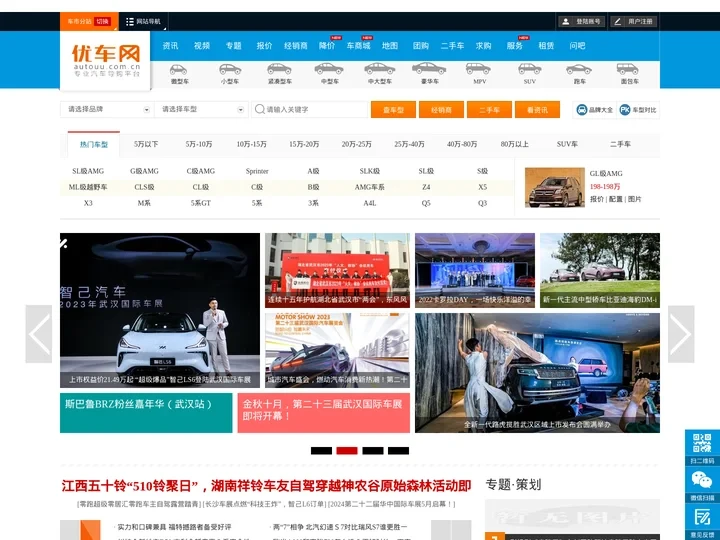720x540 pixels.
Task: Open the A4L model link
Action: 370,203
